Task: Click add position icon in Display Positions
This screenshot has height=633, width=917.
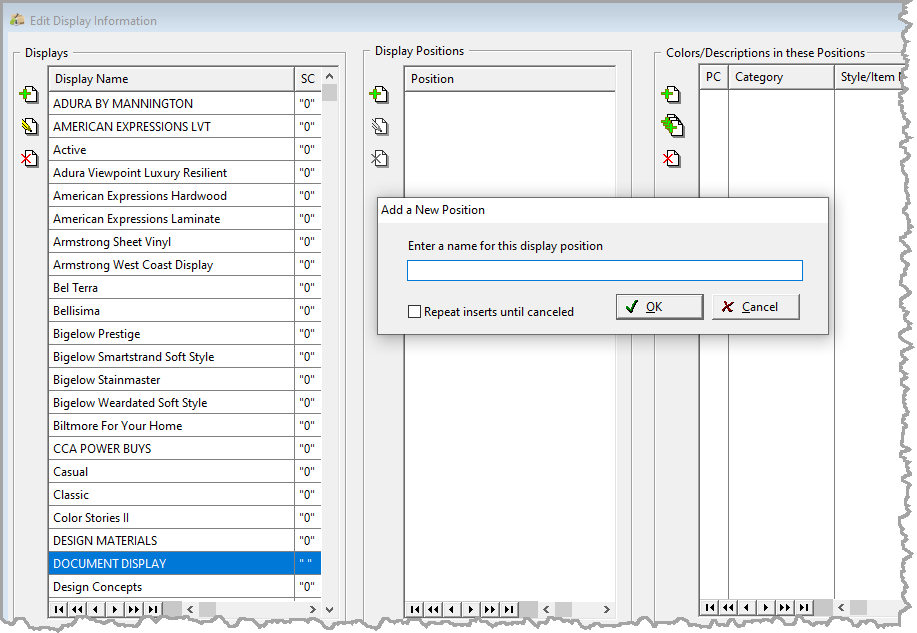Action: (379, 94)
